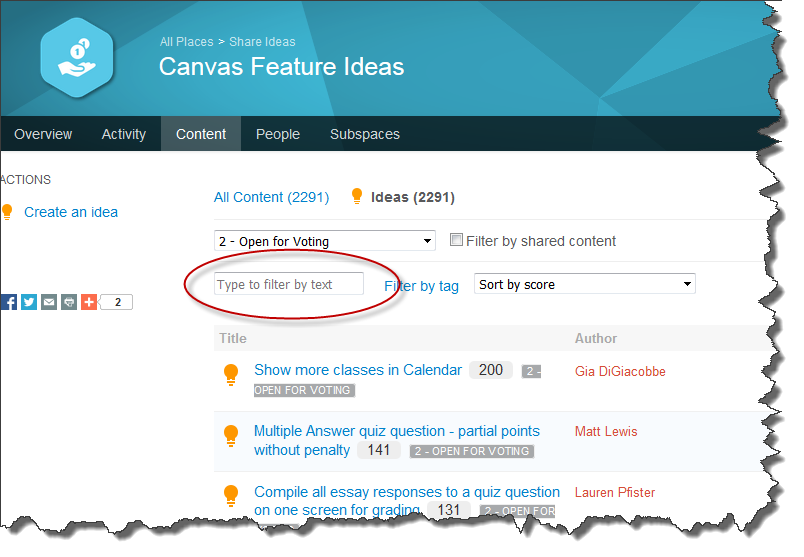The image size is (804, 557).
Task: Share page via email icon
Action: 49,302
